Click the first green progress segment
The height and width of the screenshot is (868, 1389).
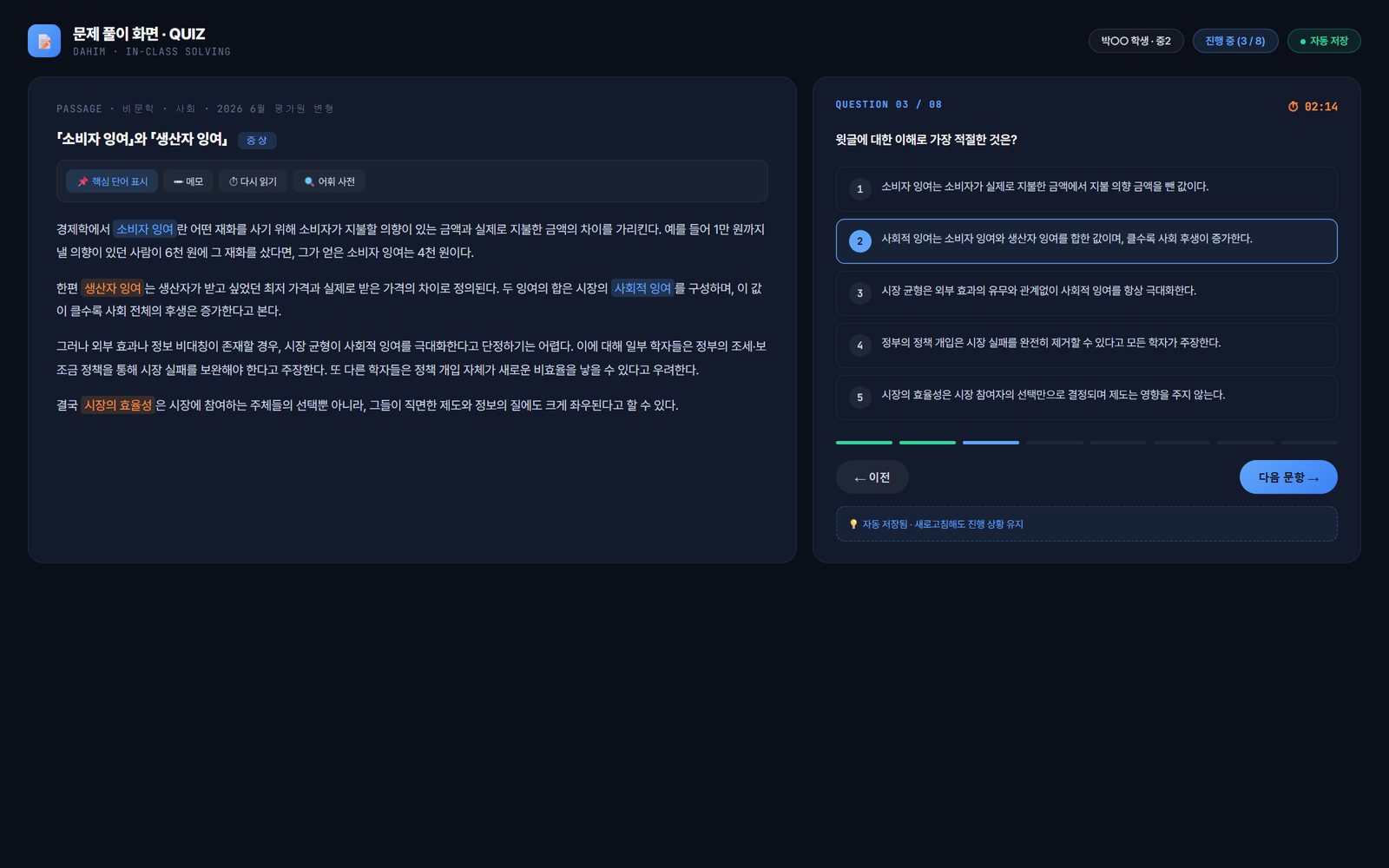(864, 443)
